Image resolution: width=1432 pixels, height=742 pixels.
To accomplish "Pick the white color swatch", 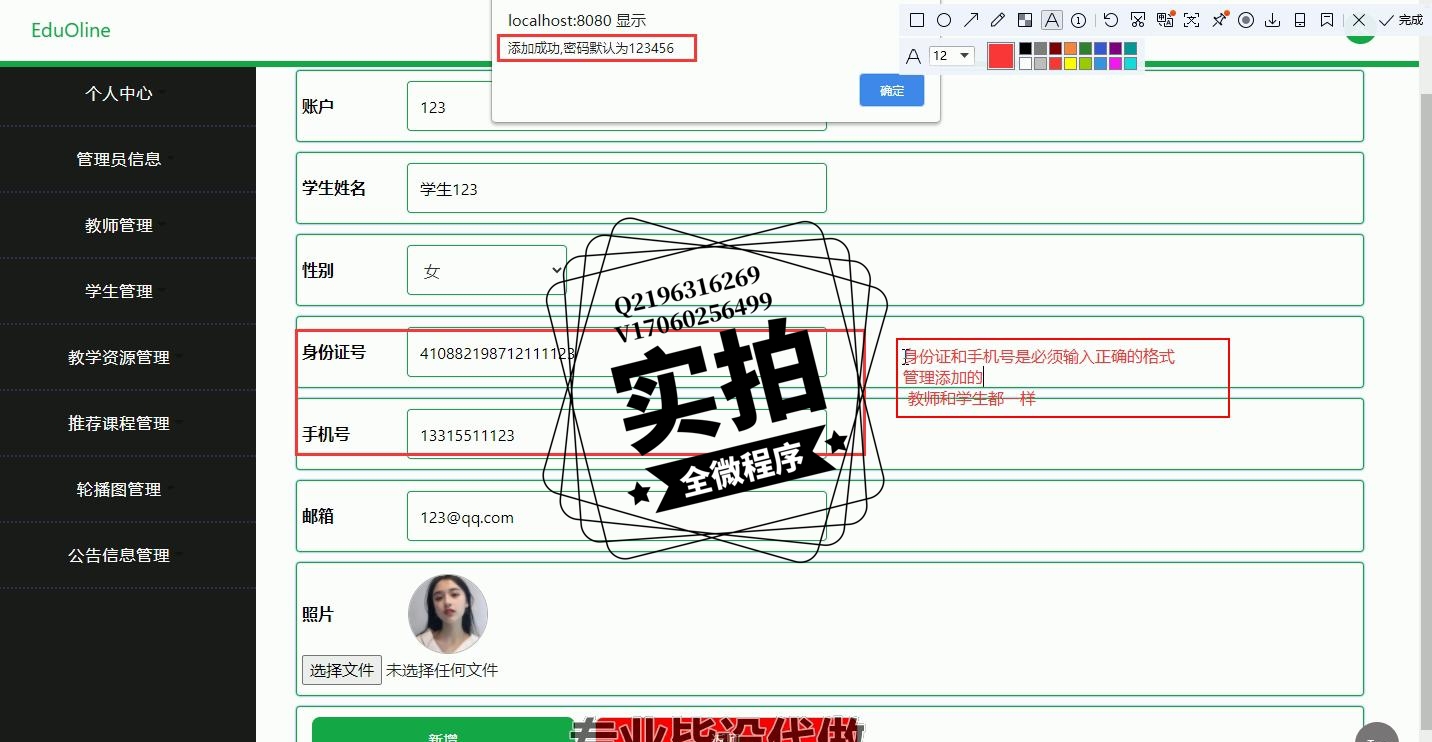I will pyautogui.click(x=1025, y=64).
